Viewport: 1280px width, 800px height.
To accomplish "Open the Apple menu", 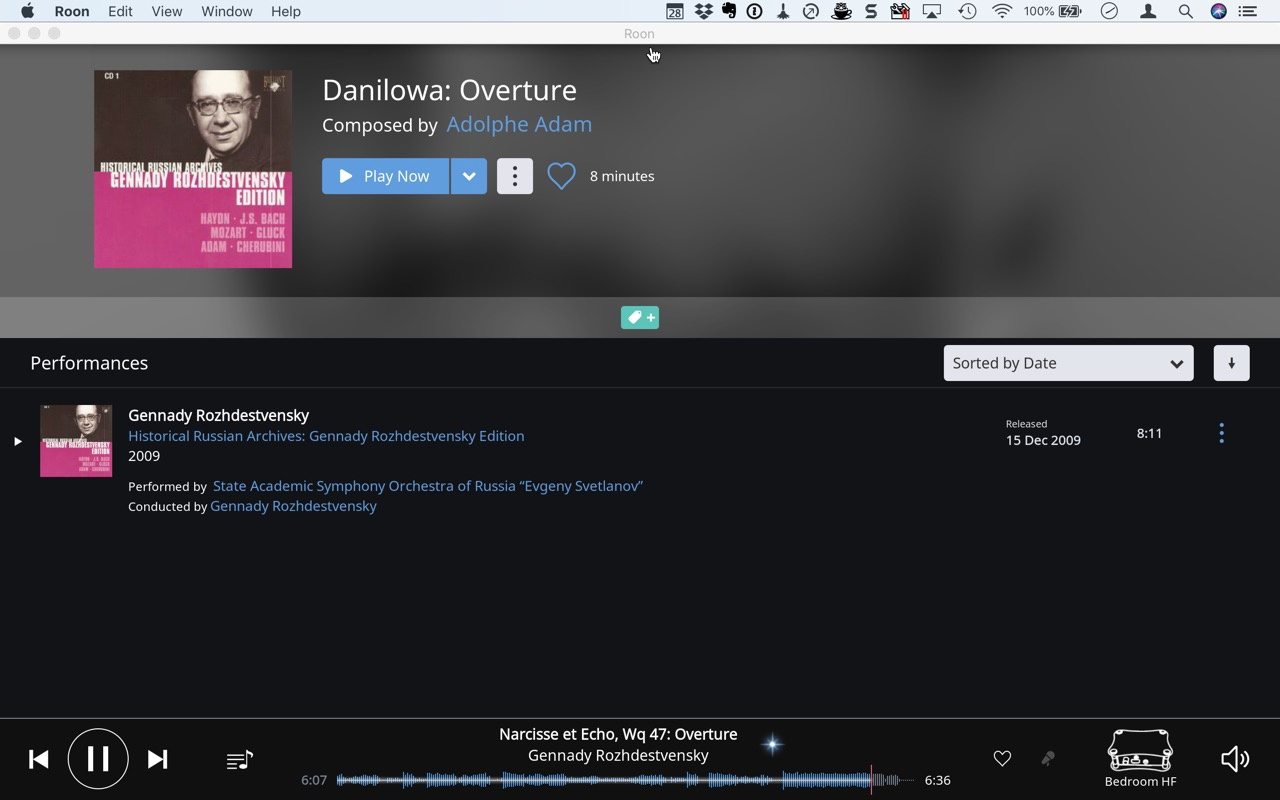I will coord(27,11).
